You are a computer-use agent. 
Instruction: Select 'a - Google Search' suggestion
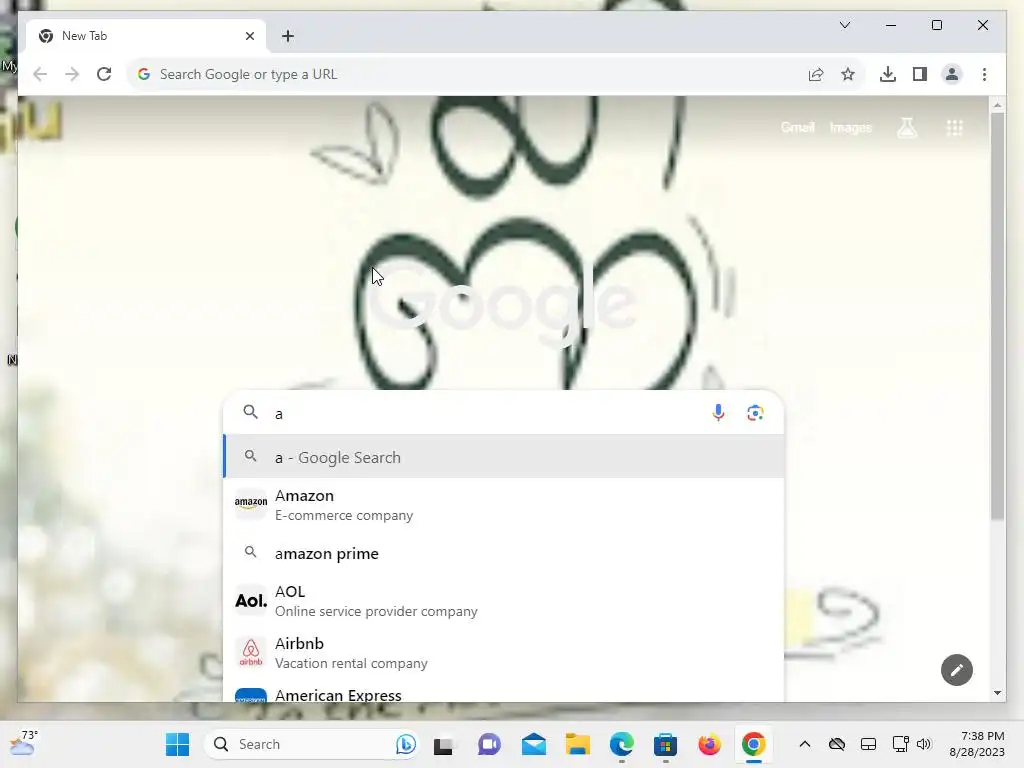(x=504, y=457)
